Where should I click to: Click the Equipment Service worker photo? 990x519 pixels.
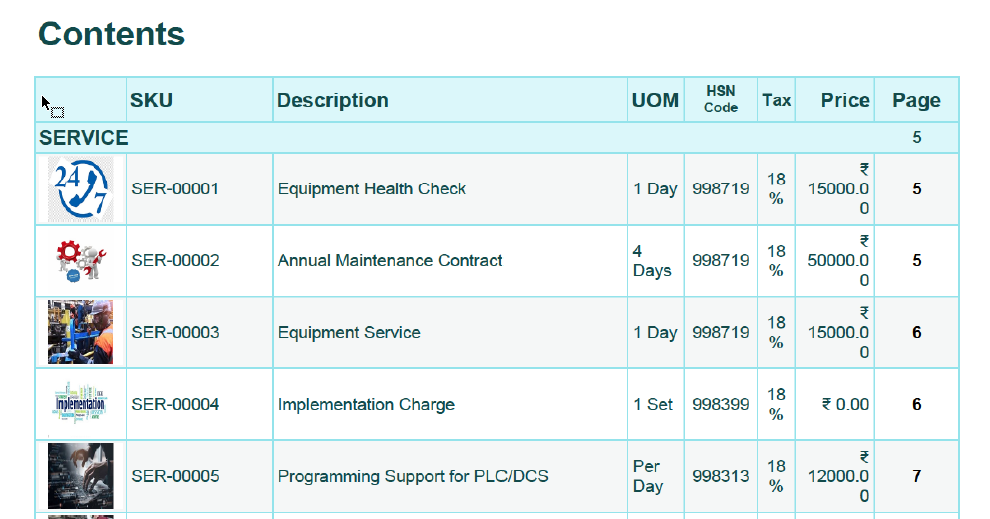pos(80,332)
